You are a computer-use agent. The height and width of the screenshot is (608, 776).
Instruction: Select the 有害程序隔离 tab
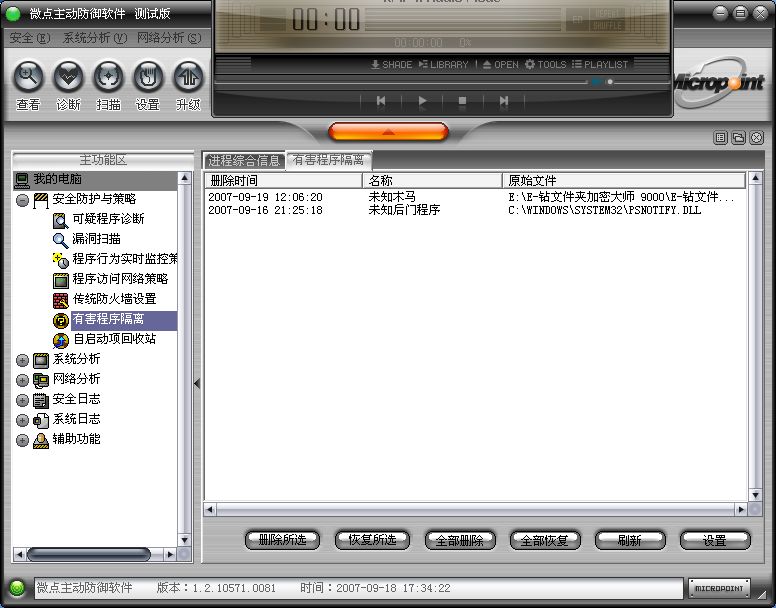click(329, 160)
